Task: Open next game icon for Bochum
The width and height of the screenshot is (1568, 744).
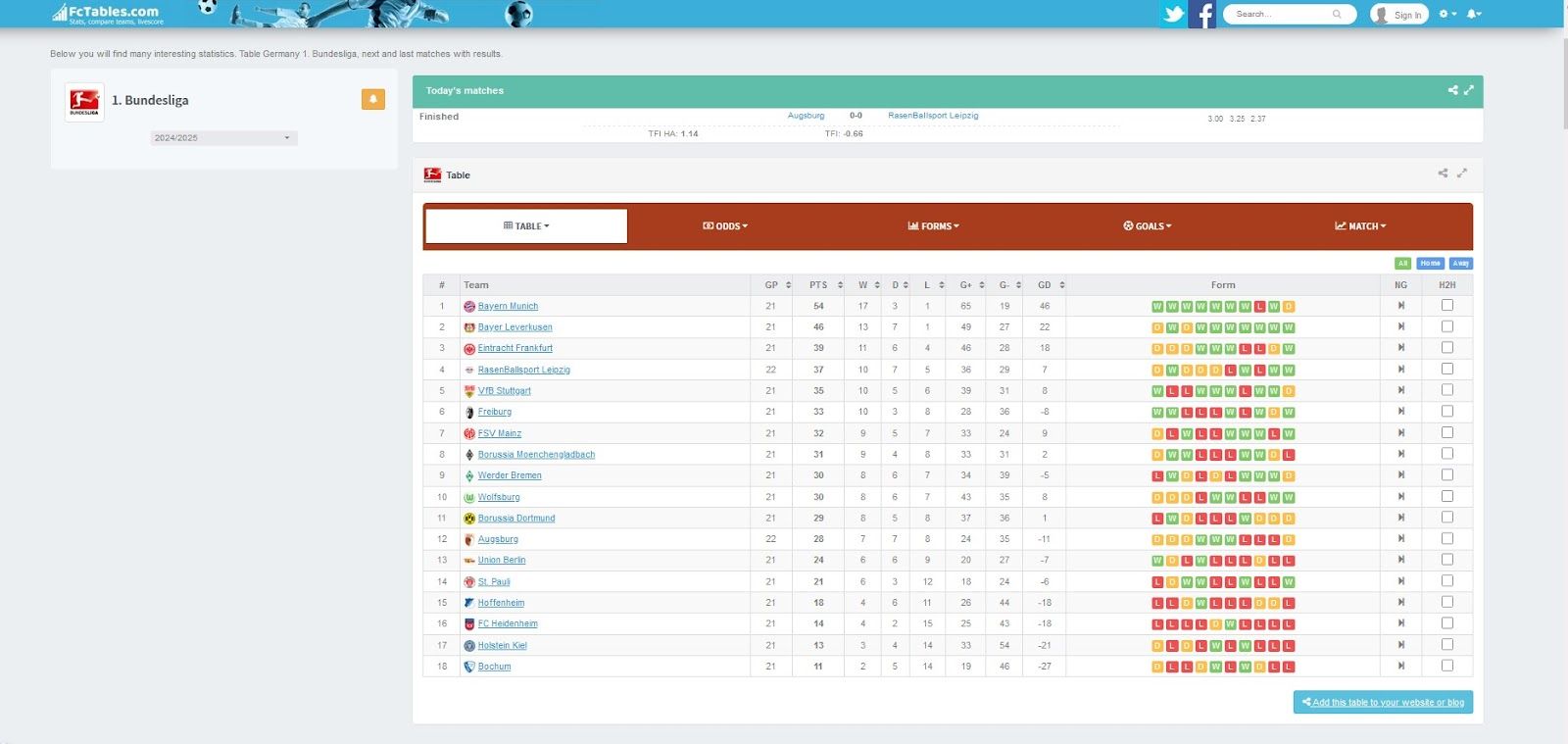Action: 1401,666
